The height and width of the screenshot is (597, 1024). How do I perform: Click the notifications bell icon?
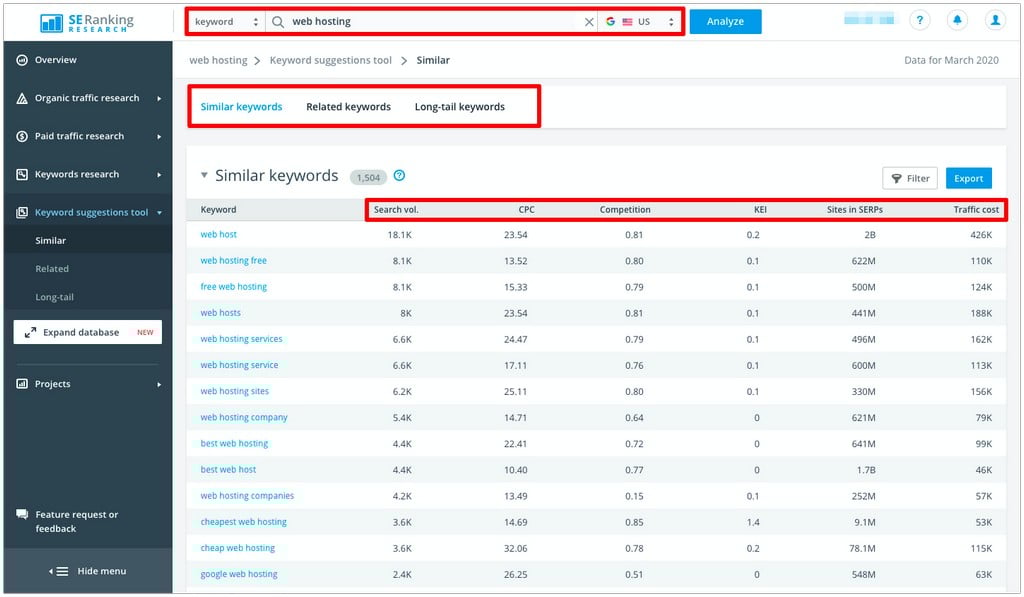coord(957,20)
